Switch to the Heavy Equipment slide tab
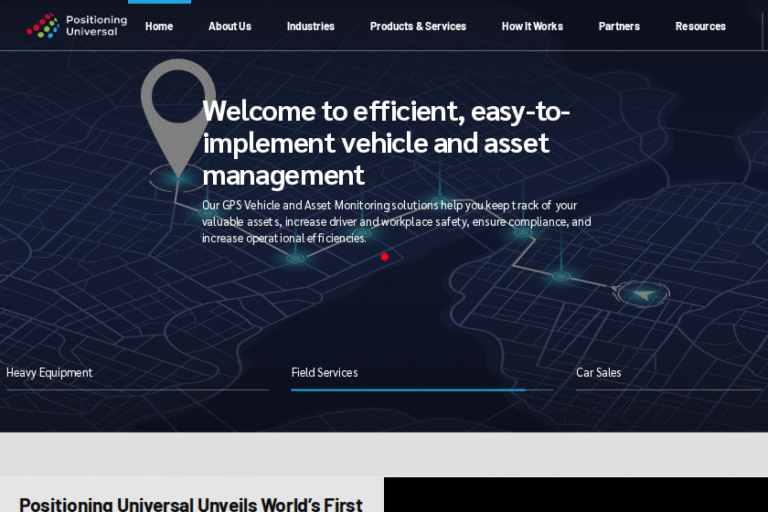768x512 pixels. [50, 373]
